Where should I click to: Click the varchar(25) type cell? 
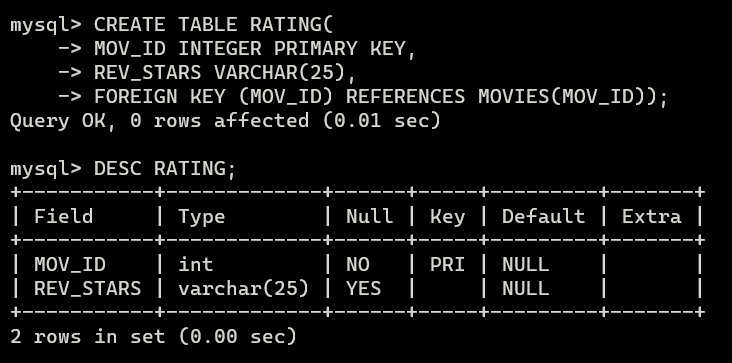(x=243, y=288)
